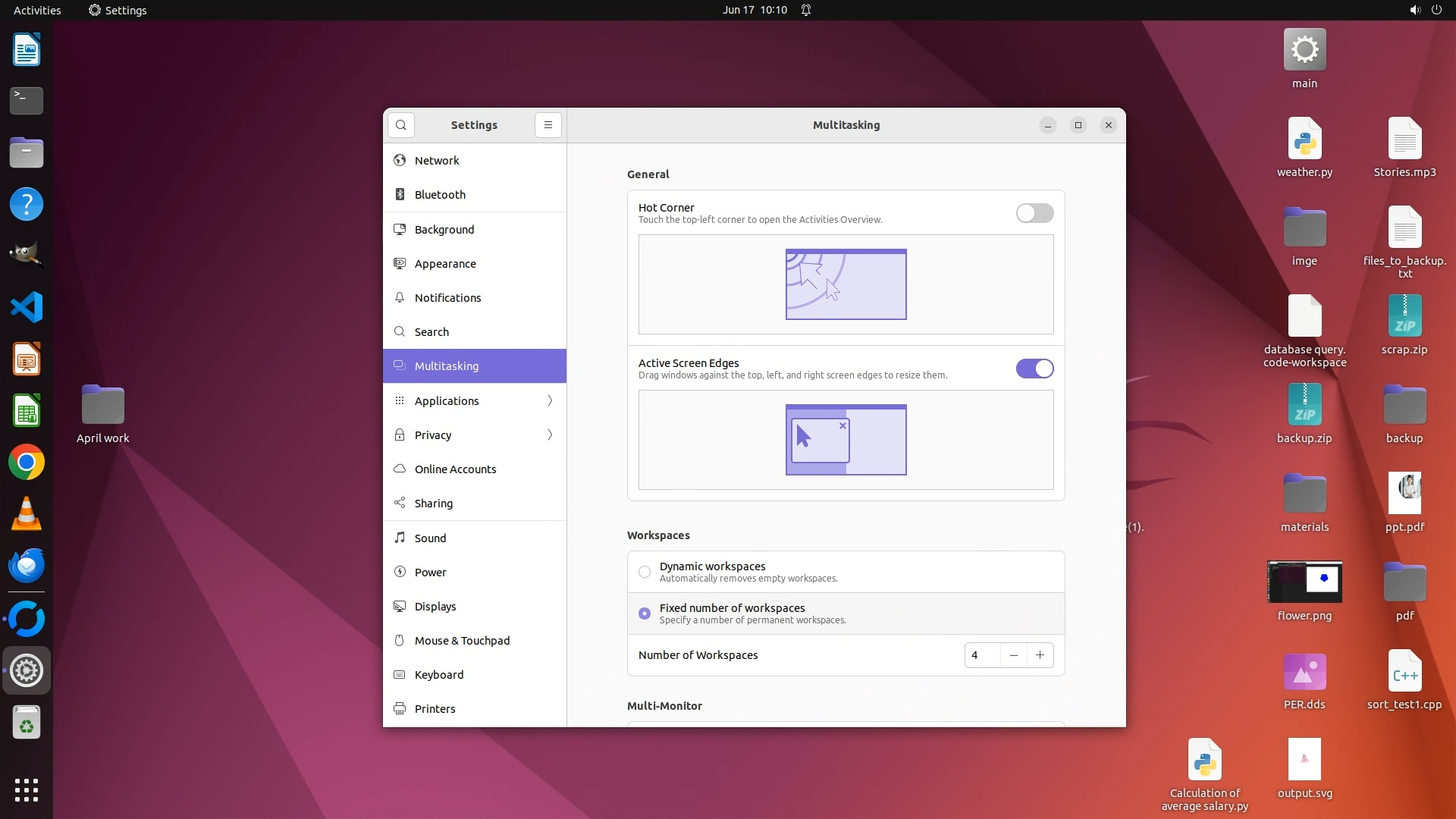
Task: Click the Bluetooth icon in sidebar
Action: click(400, 195)
